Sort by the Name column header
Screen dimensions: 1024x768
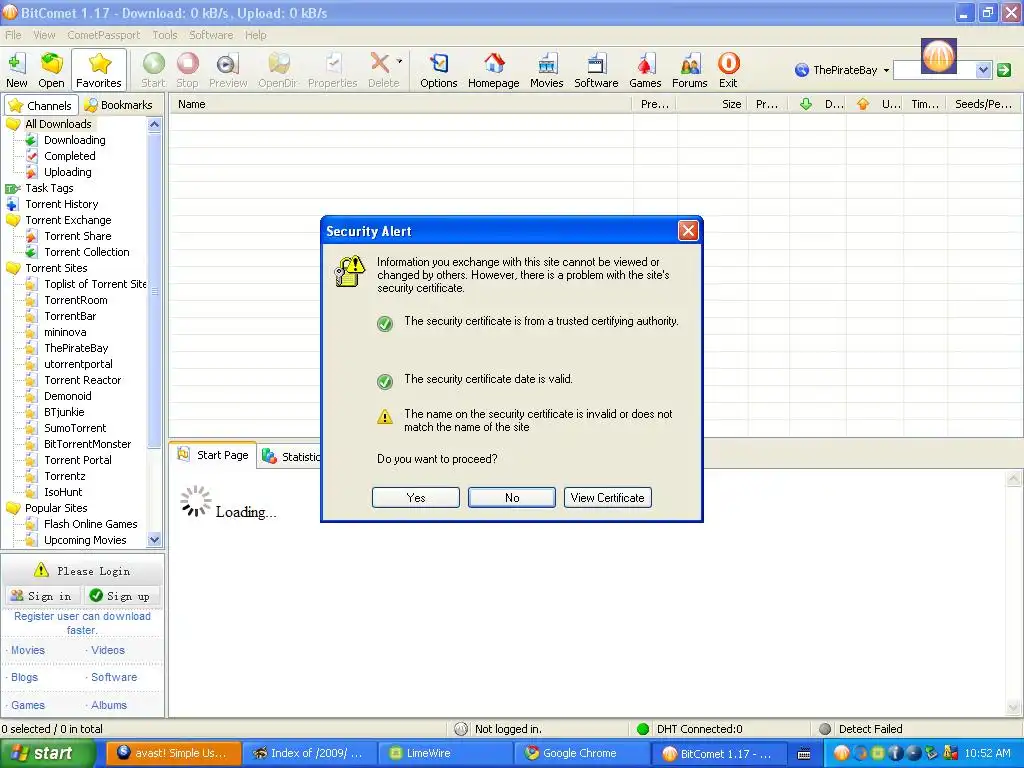(x=400, y=104)
